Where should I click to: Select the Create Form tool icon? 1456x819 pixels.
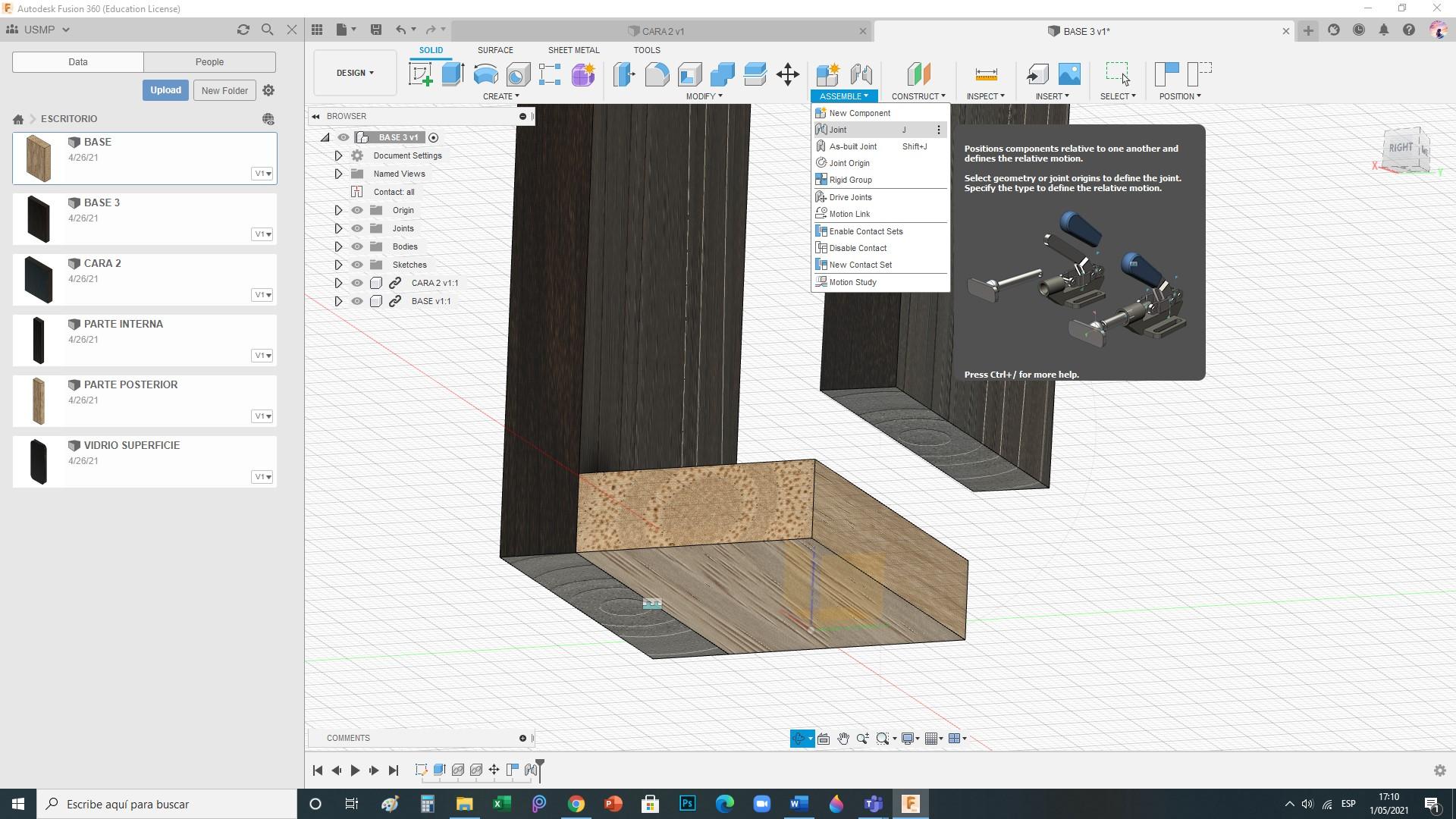tap(583, 74)
